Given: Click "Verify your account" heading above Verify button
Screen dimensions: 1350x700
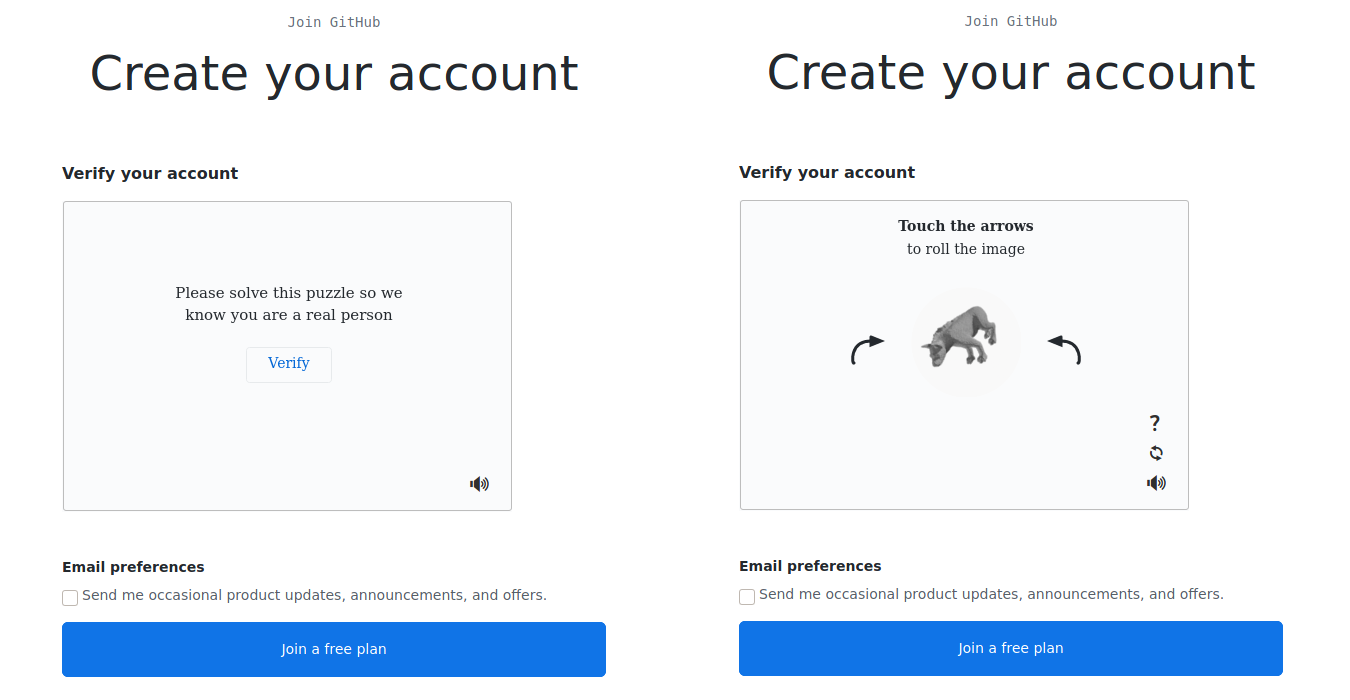Looking at the screenshot, I should pyautogui.click(x=150, y=173).
